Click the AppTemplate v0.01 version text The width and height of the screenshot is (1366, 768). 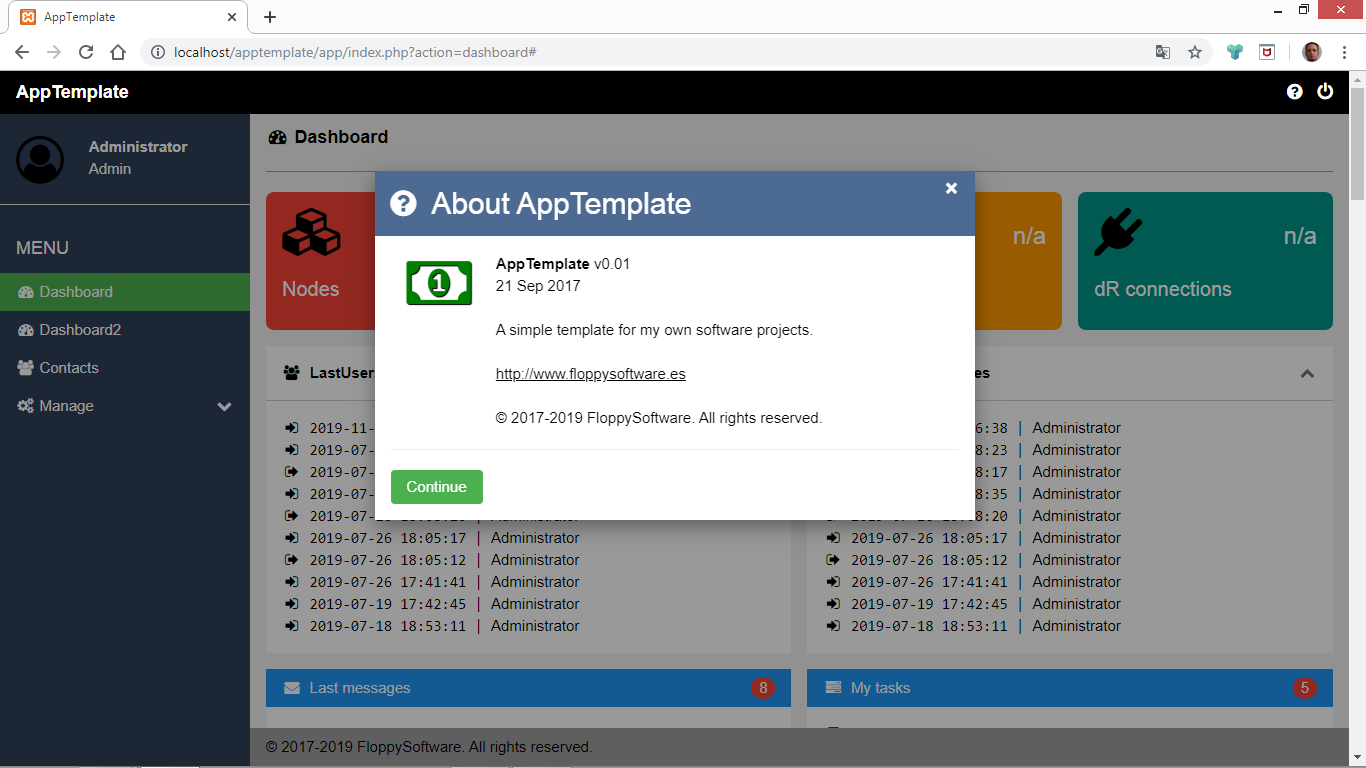[563, 264]
